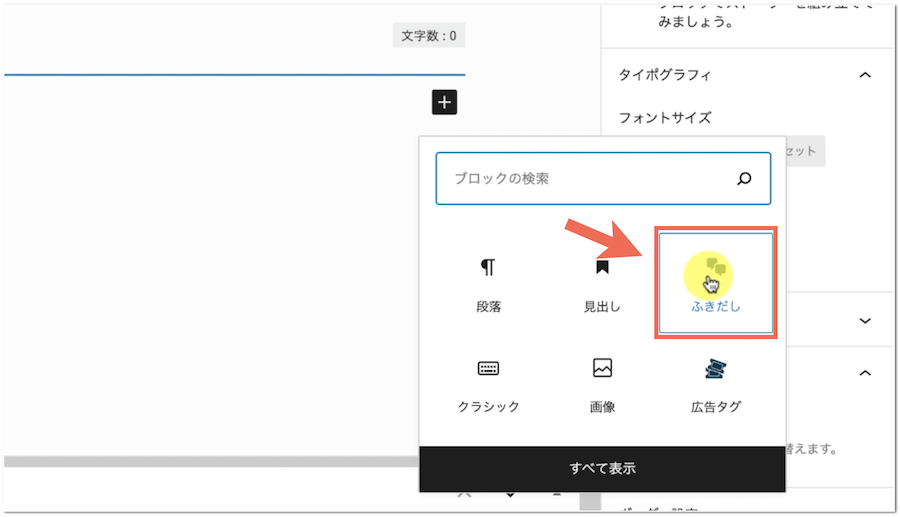Screen dimensions: 900x517
Task: Select the ふきだし speech balloon block
Action: 715,284
